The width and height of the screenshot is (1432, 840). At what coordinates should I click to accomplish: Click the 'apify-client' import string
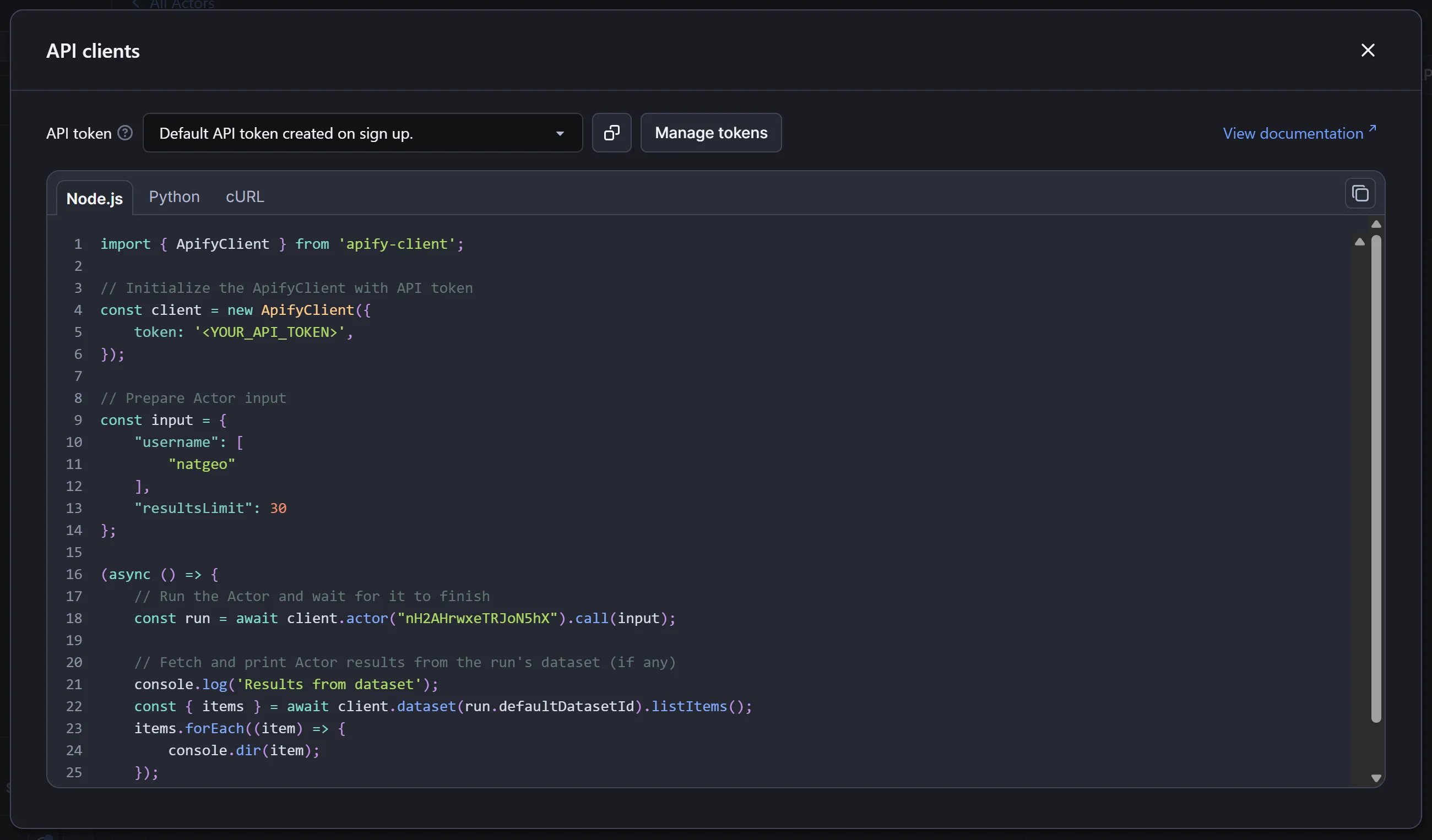click(x=397, y=244)
